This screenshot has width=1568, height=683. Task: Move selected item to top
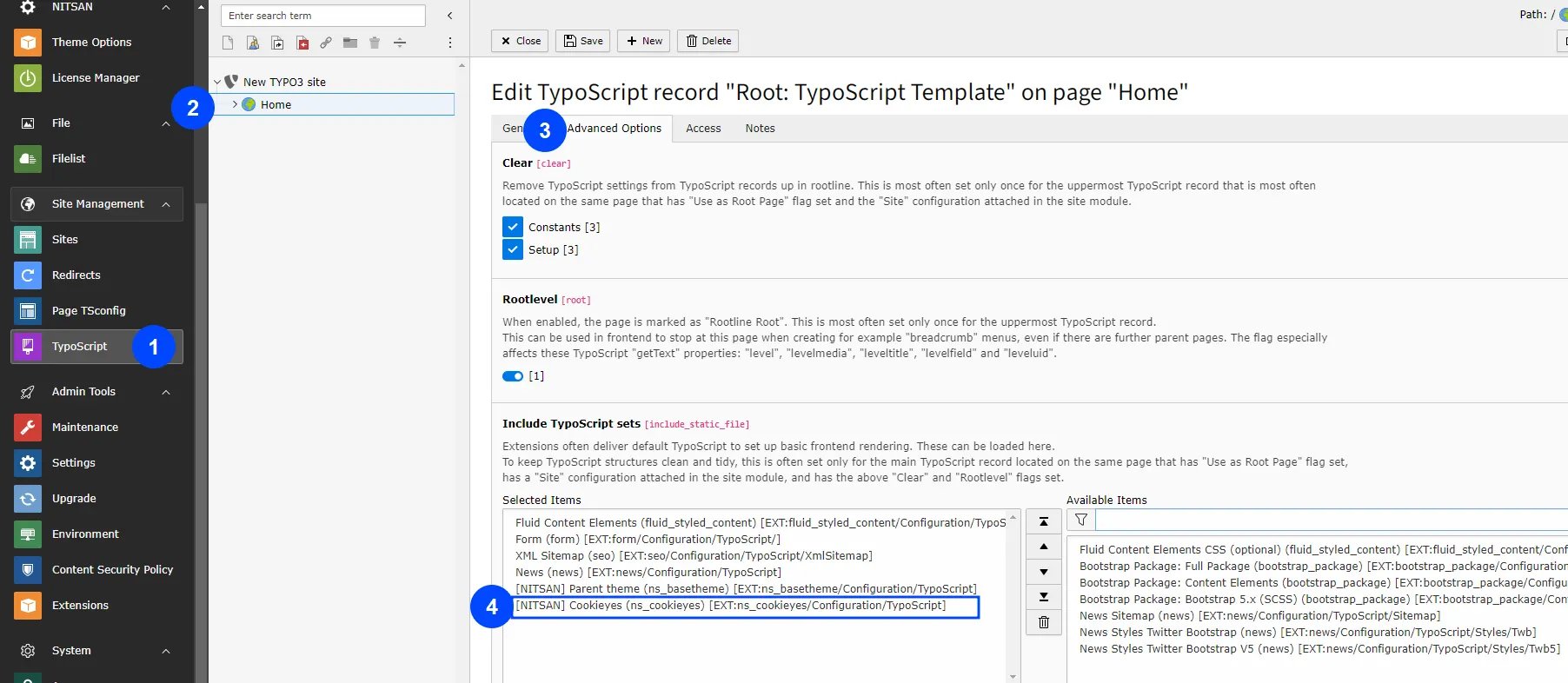[x=1044, y=521]
